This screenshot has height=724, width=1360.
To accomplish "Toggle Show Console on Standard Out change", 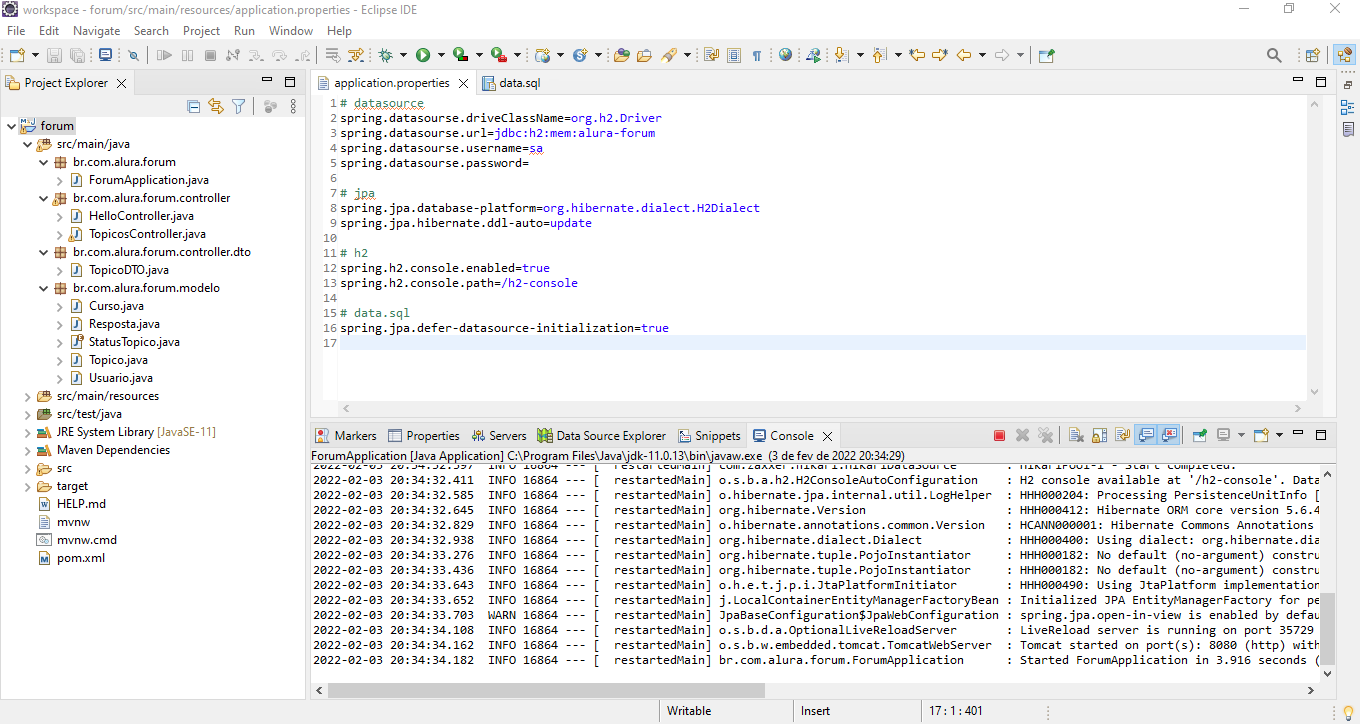I will click(1146, 435).
